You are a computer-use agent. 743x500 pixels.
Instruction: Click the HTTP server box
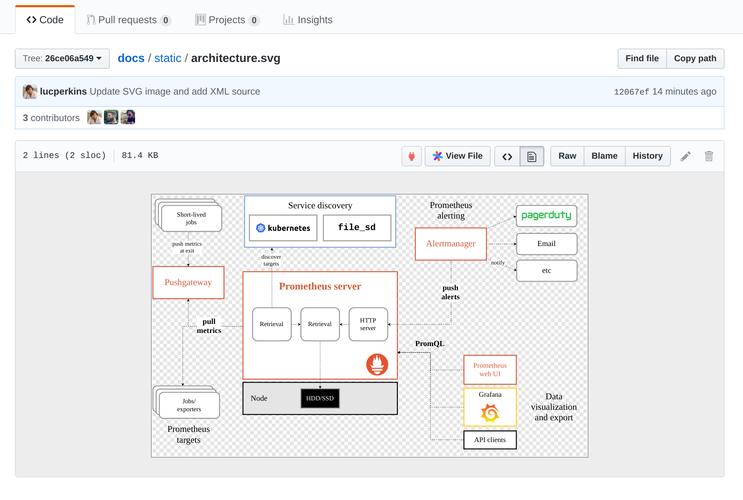(x=368, y=324)
